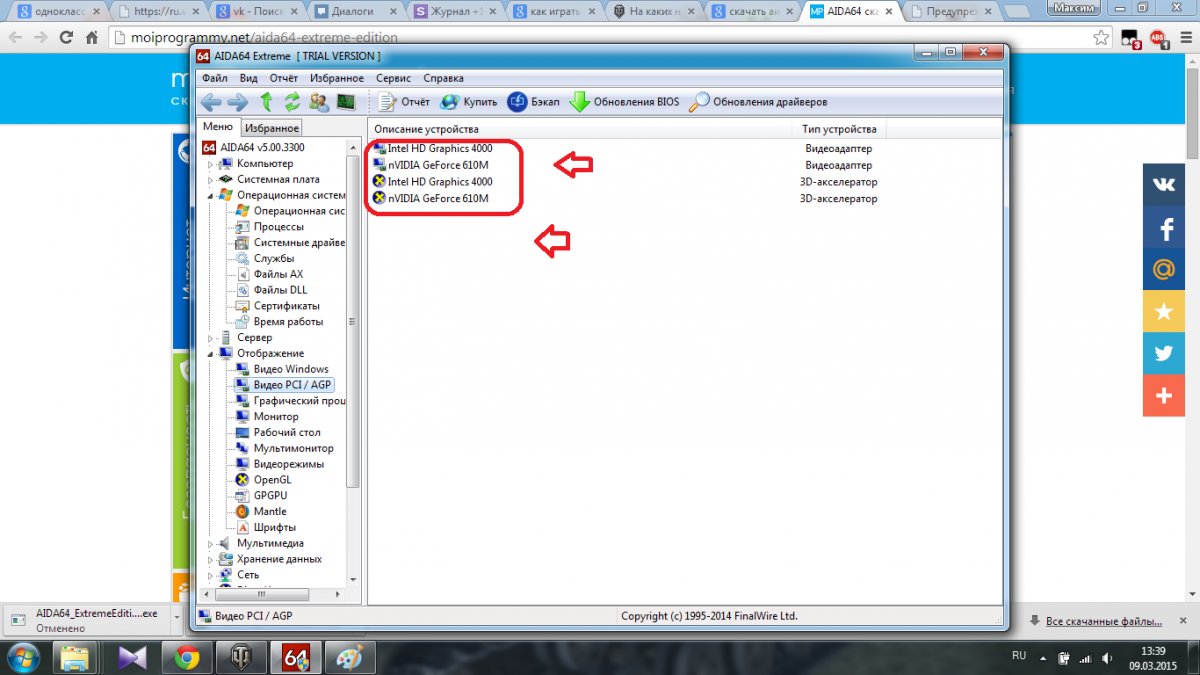Select Время работы in the tree

point(288,322)
